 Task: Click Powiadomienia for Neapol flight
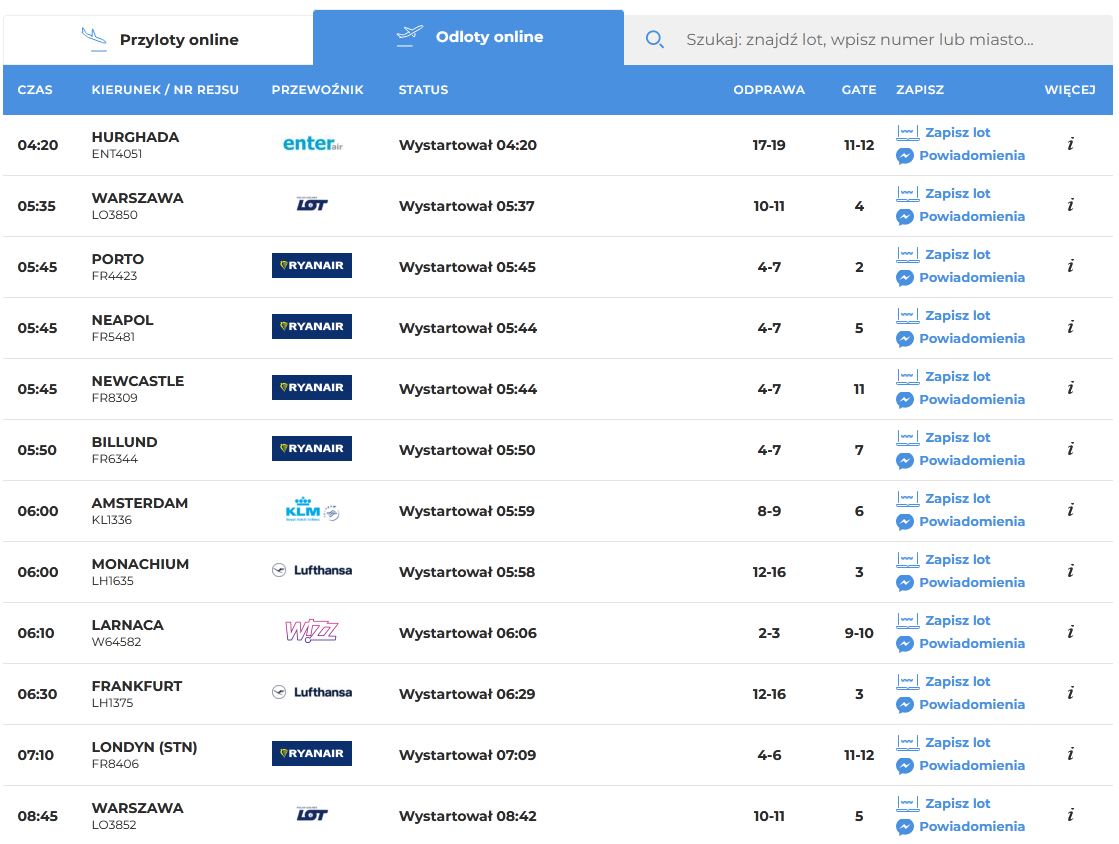[x=971, y=339]
